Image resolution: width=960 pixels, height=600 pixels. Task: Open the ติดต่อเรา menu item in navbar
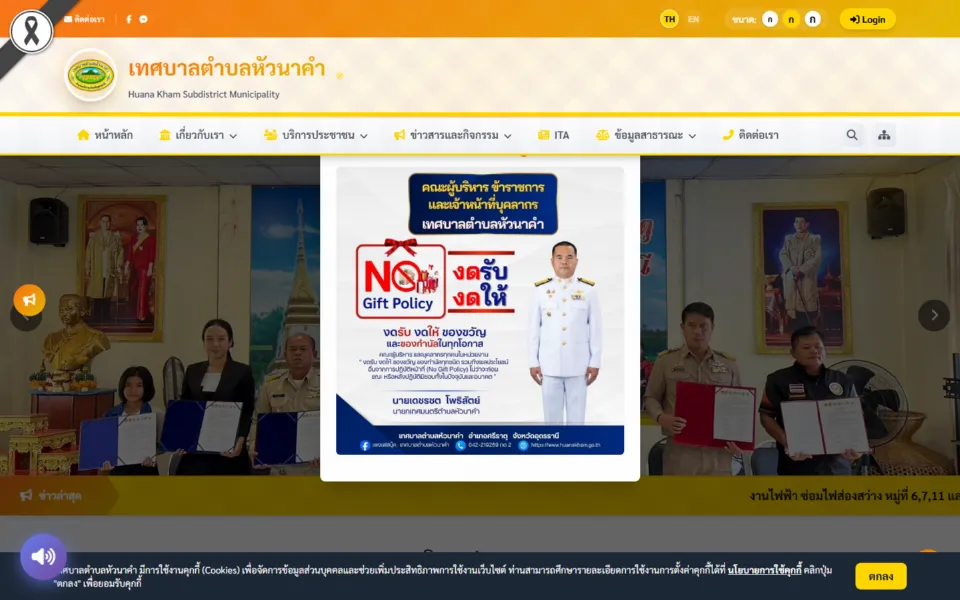(751, 135)
